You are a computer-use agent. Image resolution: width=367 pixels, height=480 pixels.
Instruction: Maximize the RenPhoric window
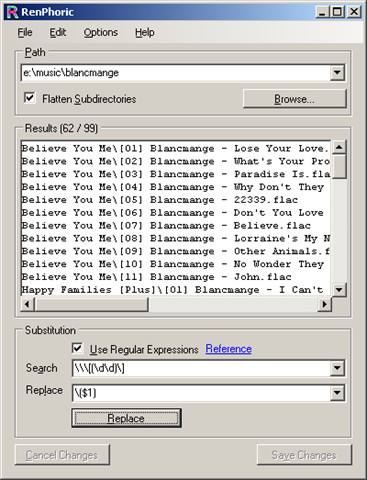337,12
